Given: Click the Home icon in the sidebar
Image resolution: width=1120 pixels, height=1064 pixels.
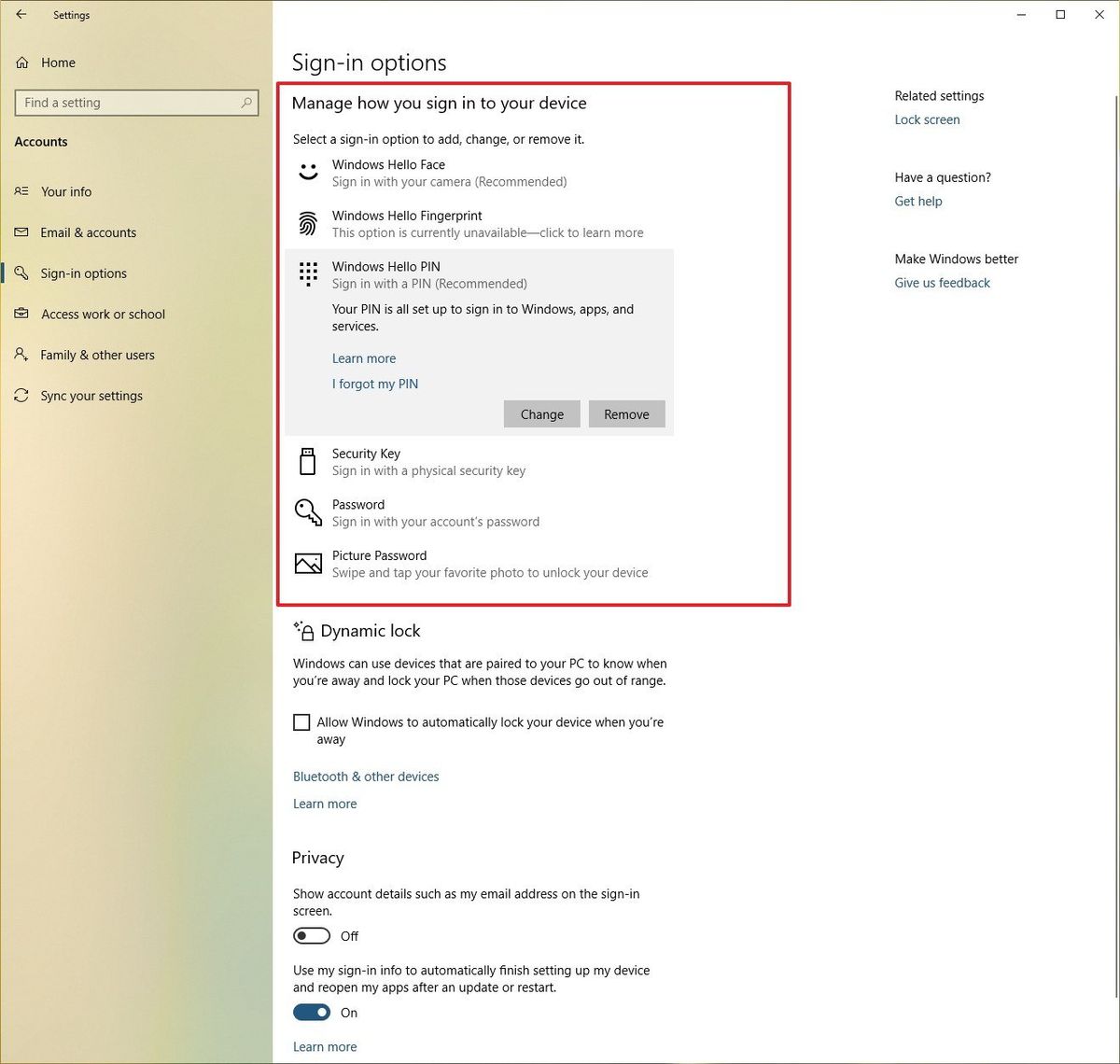Looking at the screenshot, I should coord(22,62).
